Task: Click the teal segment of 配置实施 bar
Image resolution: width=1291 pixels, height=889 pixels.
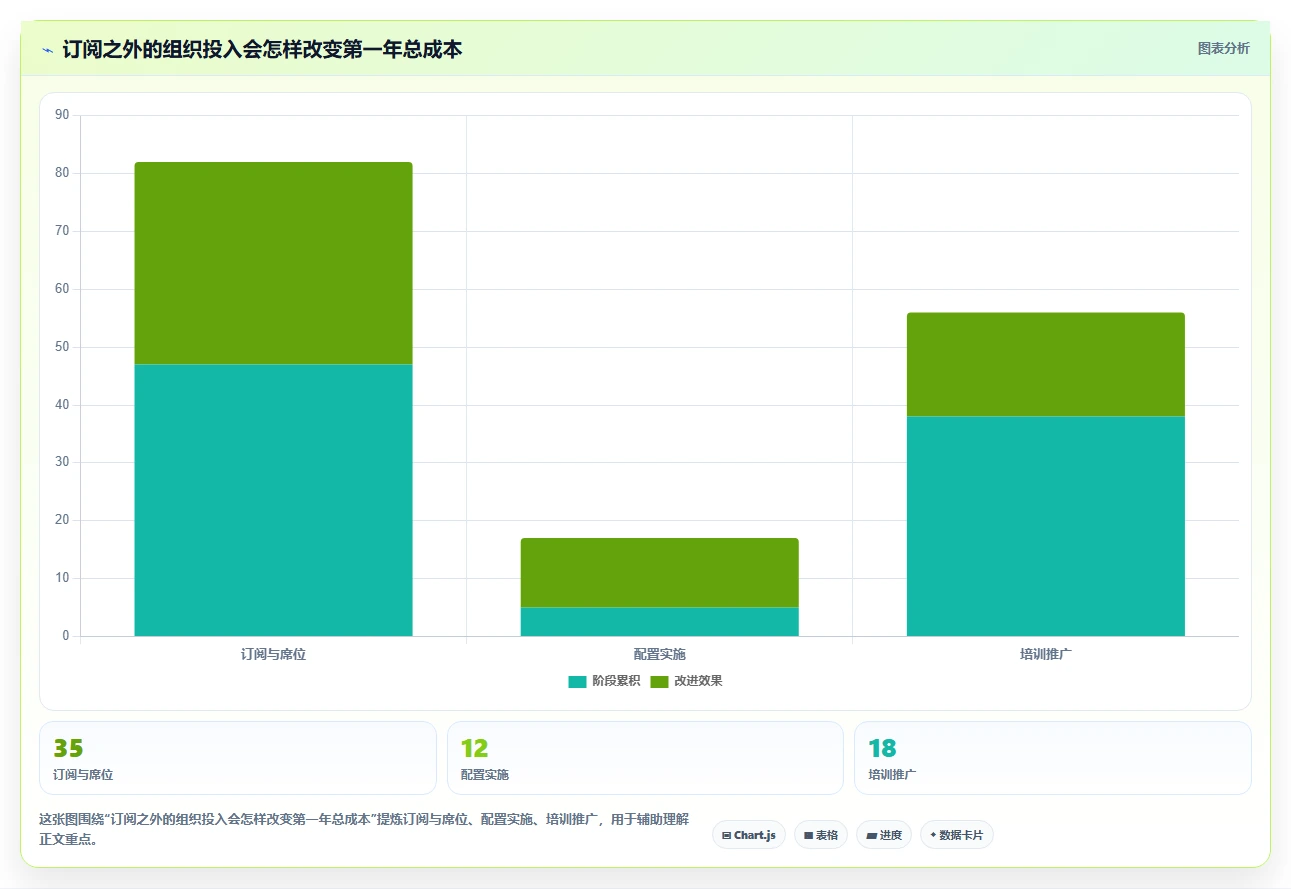Action: [659, 622]
